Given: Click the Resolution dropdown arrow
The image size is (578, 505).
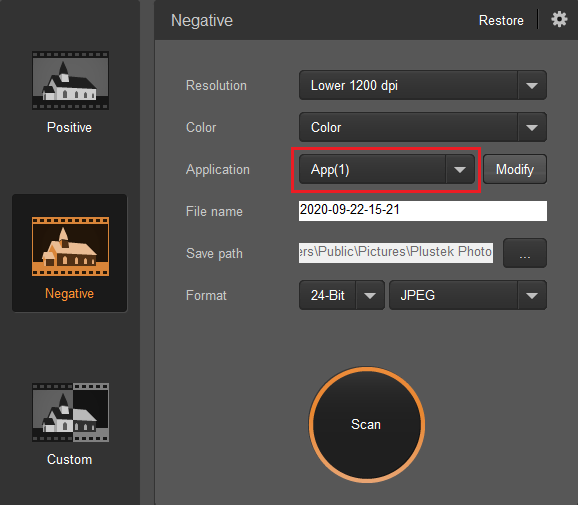Looking at the screenshot, I should click(x=532, y=86).
